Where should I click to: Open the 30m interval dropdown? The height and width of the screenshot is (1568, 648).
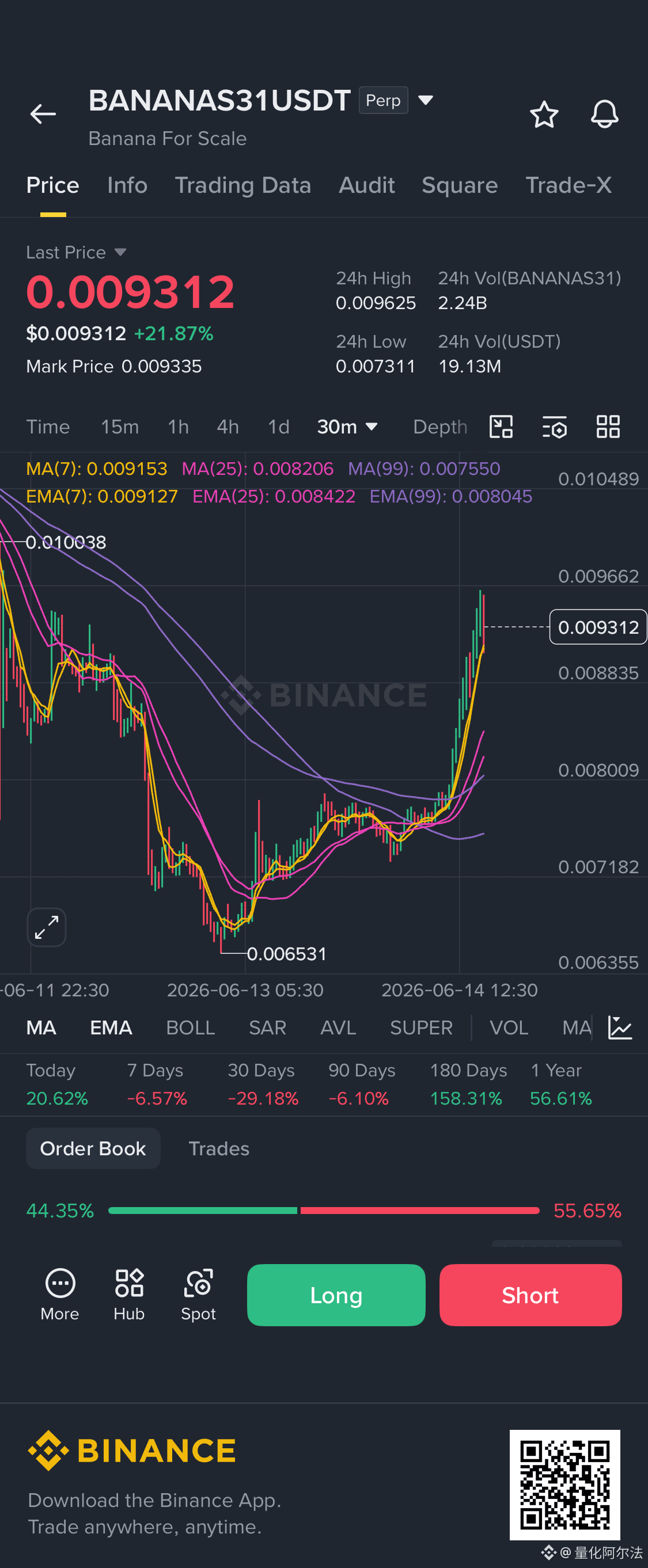point(347,427)
